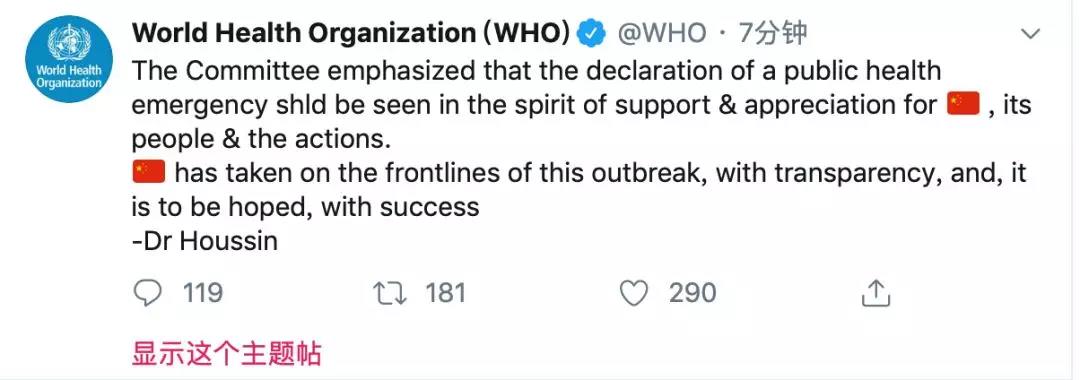Share the tweet via the upload icon
Image resolution: width=1080 pixels, height=380 pixels.
click(x=876, y=293)
